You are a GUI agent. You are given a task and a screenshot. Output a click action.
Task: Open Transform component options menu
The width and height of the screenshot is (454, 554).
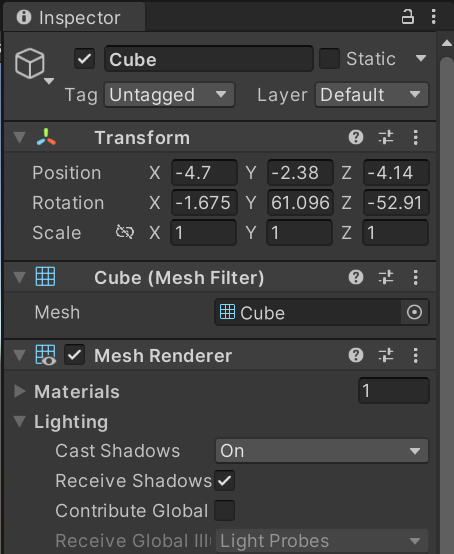[x=415, y=137]
